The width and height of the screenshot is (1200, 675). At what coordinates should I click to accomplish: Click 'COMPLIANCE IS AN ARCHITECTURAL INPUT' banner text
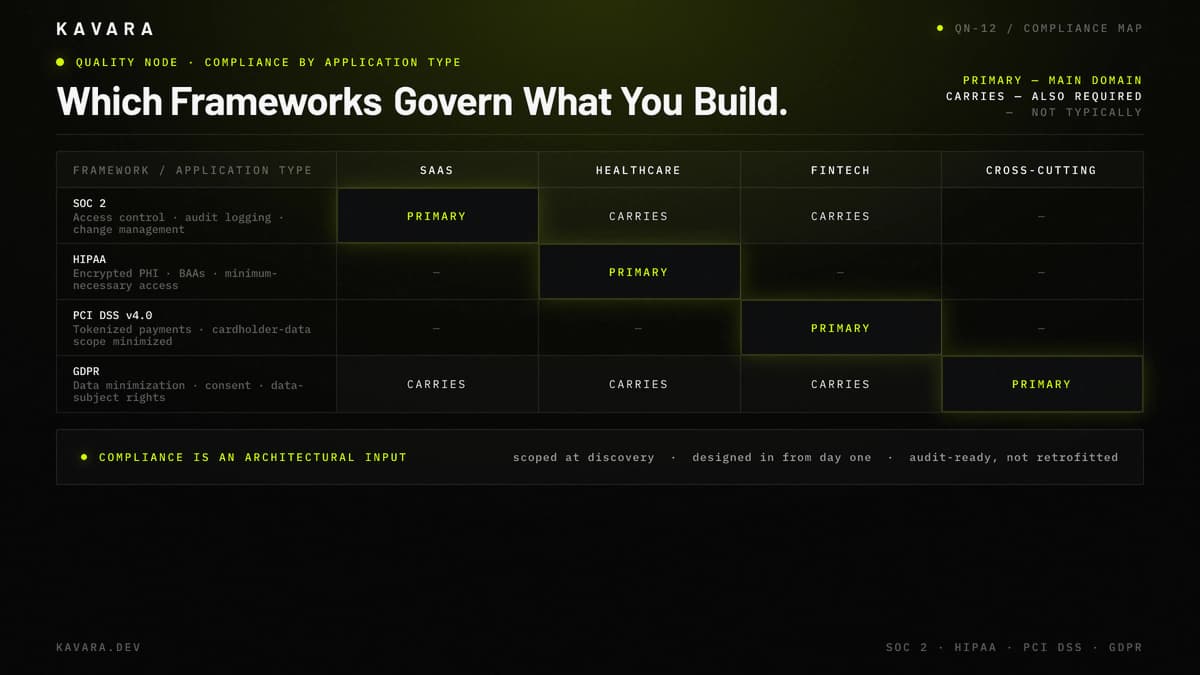pos(253,457)
